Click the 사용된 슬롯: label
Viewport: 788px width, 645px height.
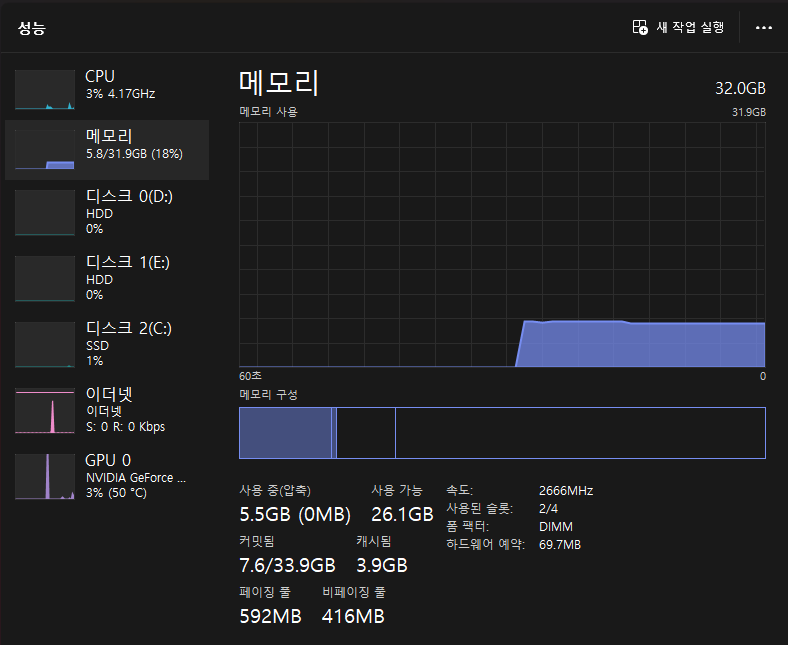[479, 509]
